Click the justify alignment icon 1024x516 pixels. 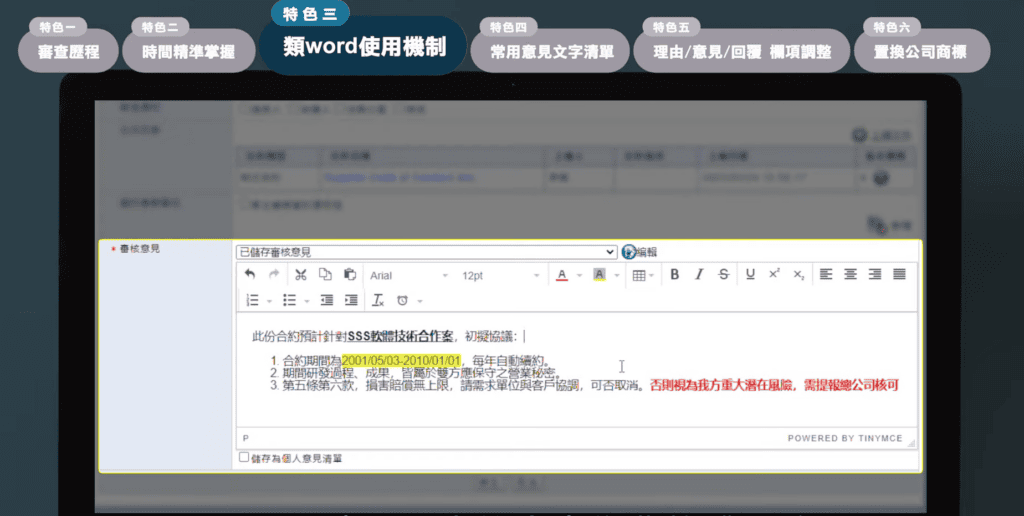[x=899, y=275]
